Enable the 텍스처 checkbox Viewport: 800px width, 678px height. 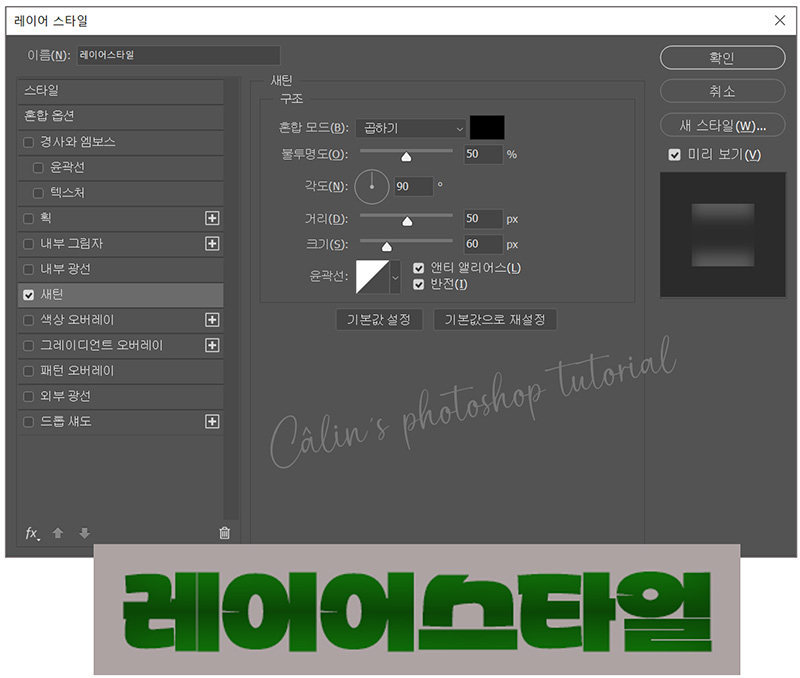coord(38,193)
